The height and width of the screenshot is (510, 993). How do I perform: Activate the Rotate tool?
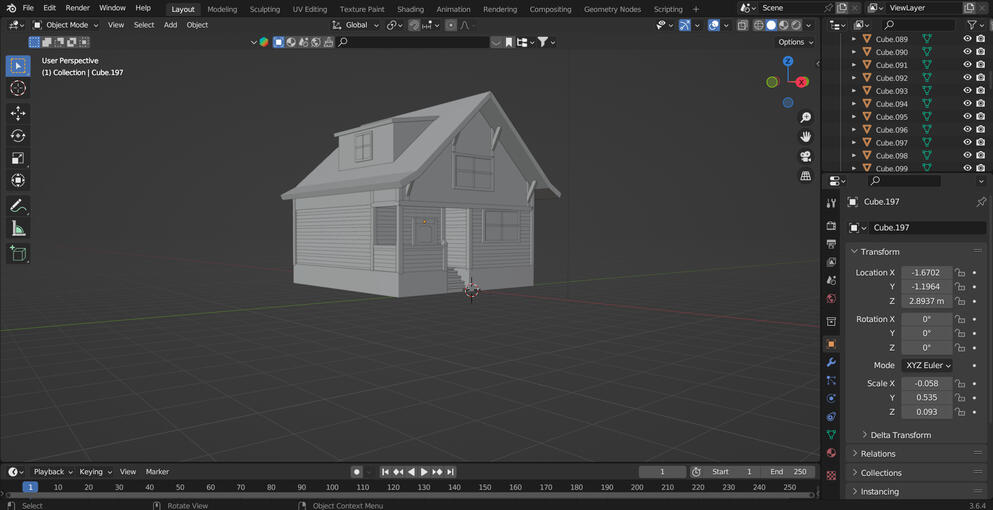click(18, 136)
